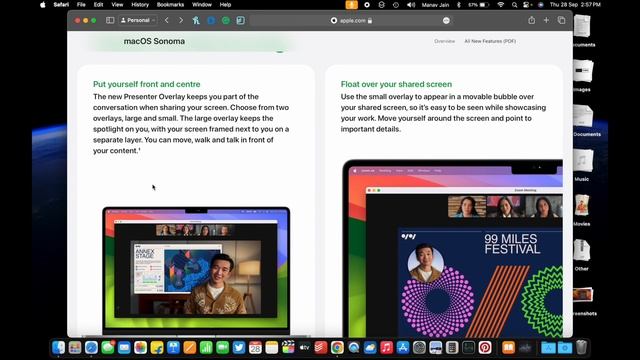
Task: Go back to the previous page
Action: pyautogui.click(x=167, y=20)
